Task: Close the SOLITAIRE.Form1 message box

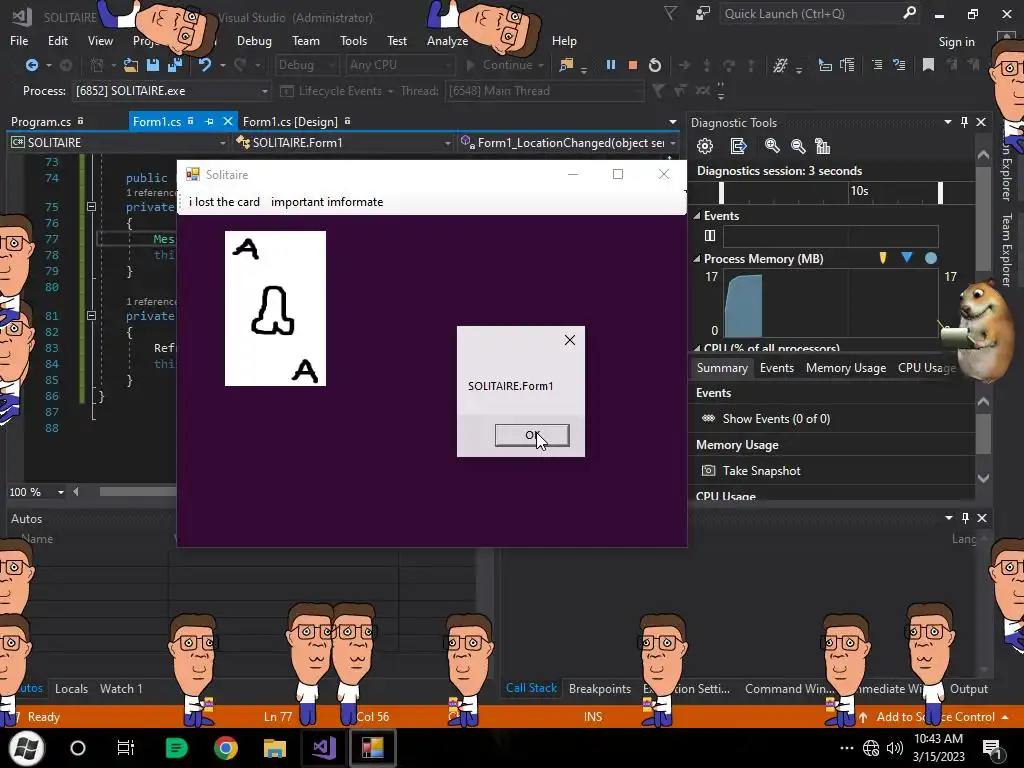Action: coord(569,340)
